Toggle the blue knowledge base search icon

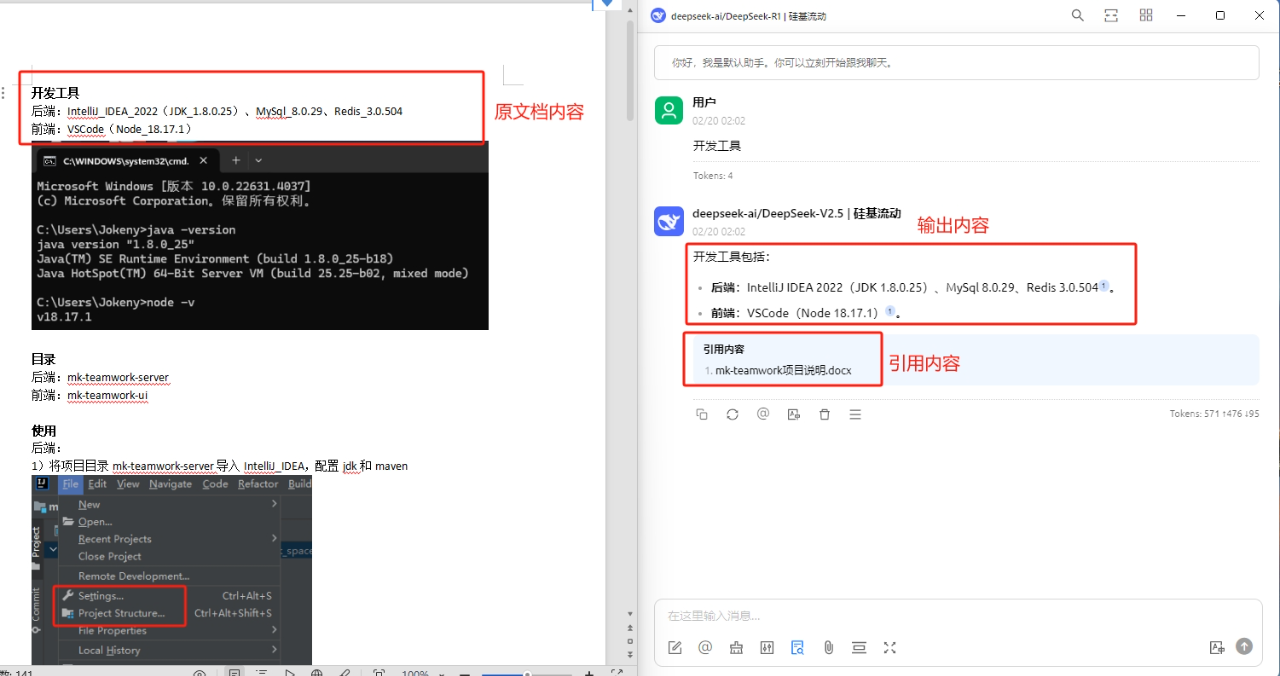click(797, 647)
